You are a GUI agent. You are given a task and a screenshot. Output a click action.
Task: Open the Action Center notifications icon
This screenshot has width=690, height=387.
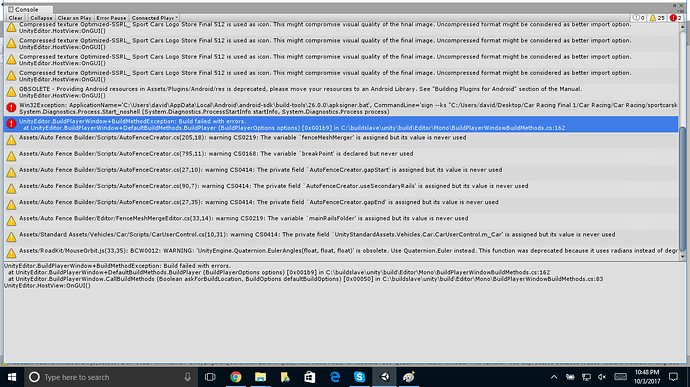coord(673,377)
